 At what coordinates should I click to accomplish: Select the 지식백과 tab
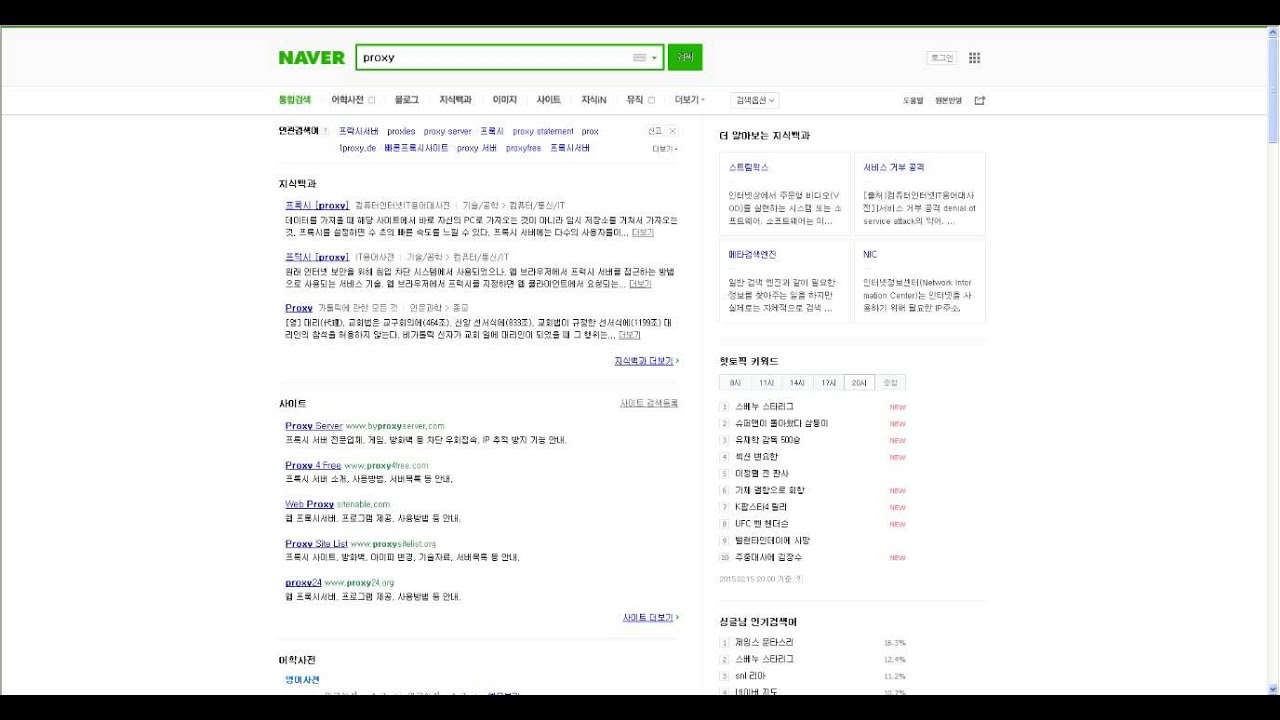(x=455, y=100)
